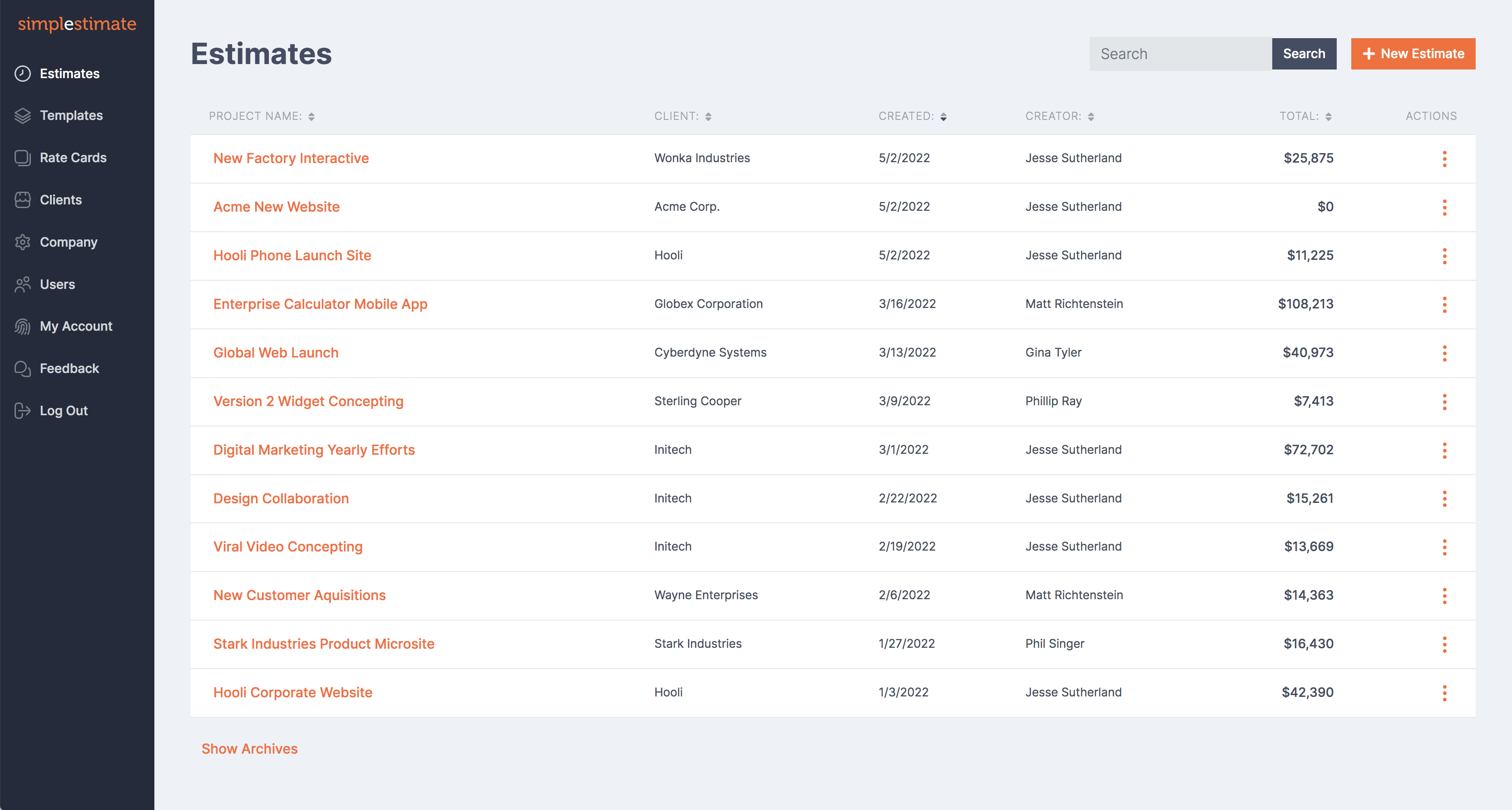Open the Hooli Corporate Website estimate
Image resolution: width=1512 pixels, height=810 pixels.
pyautogui.click(x=292, y=692)
